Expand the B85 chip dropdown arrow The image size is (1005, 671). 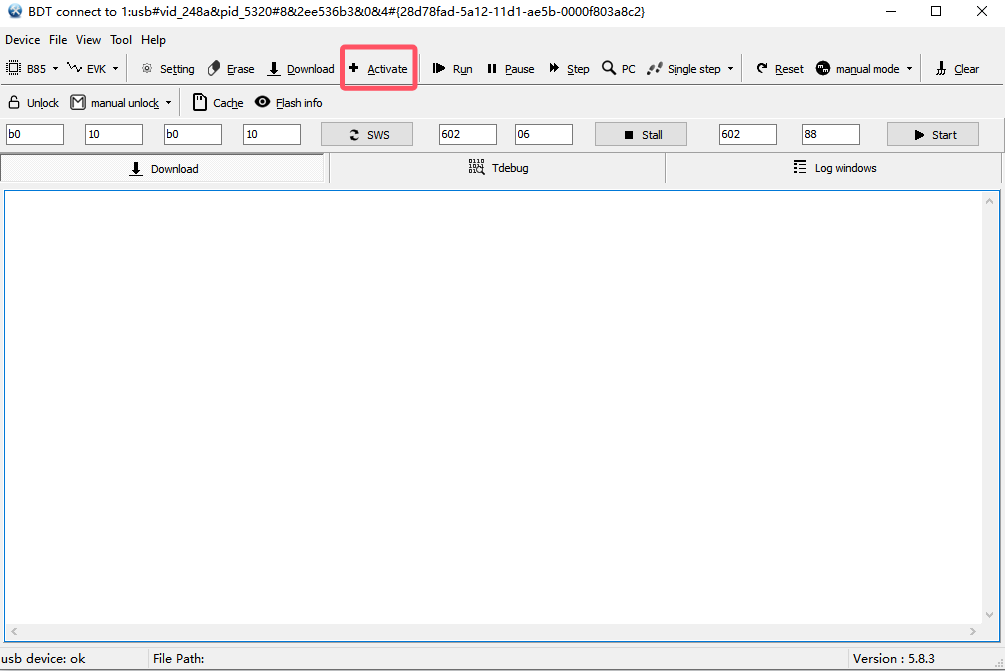pyautogui.click(x=55, y=69)
